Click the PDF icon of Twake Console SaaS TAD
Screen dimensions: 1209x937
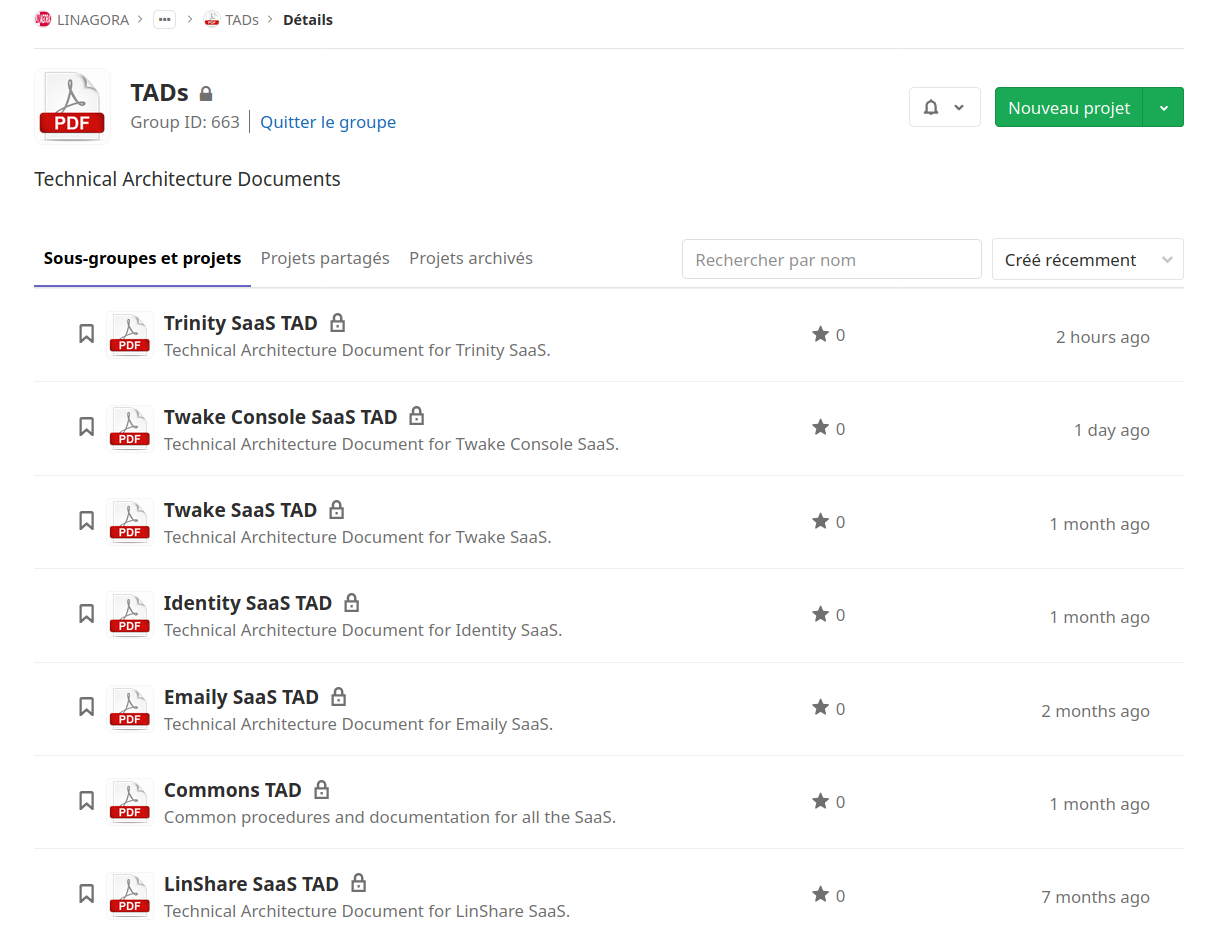(130, 428)
